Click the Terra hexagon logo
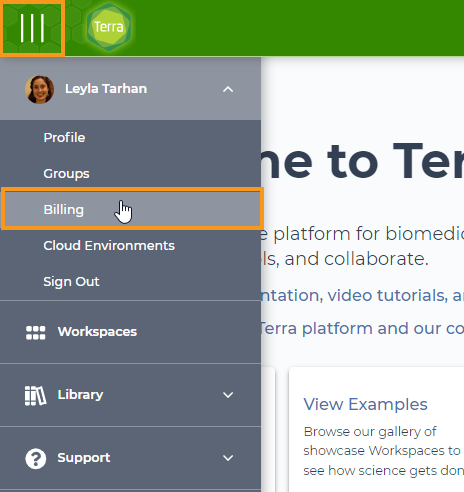This screenshot has width=464, height=492. click(109, 27)
